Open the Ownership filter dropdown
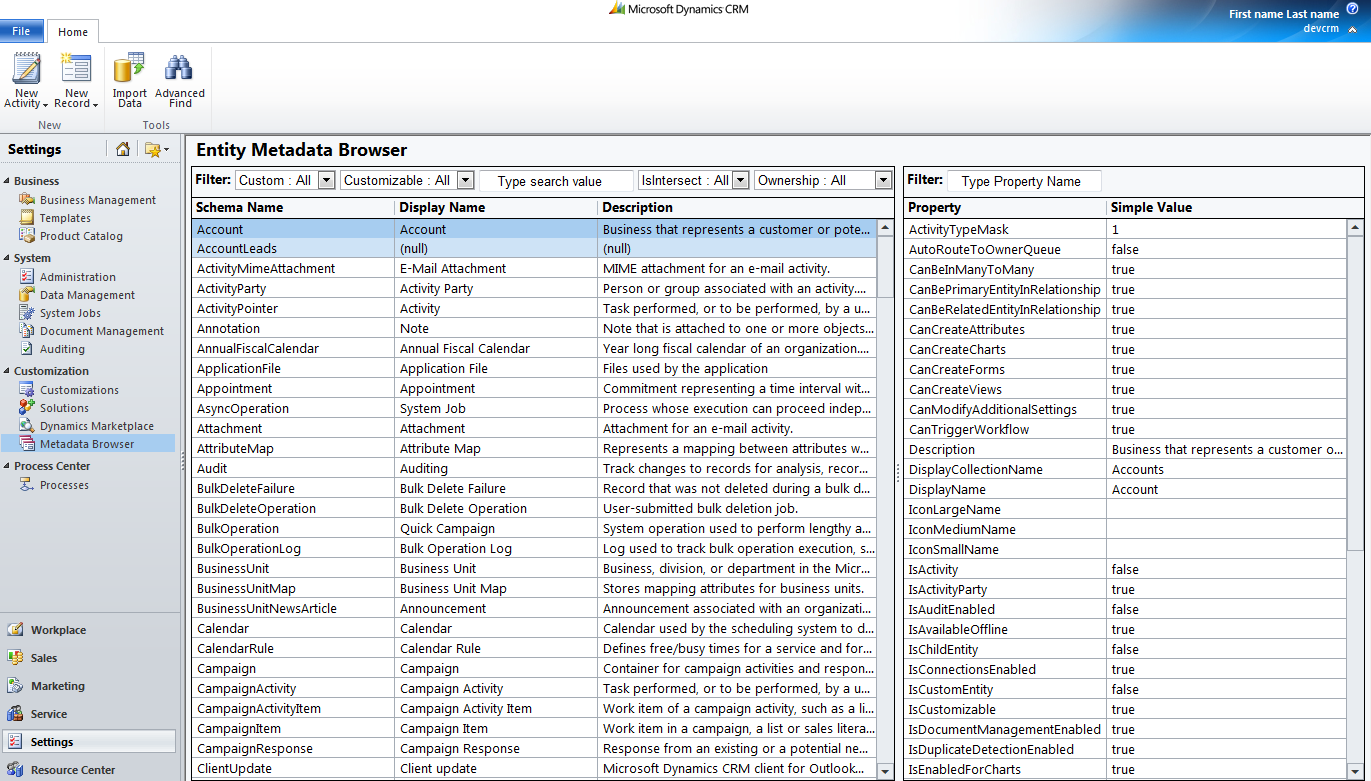 pyautogui.click(x=882, y=180)
